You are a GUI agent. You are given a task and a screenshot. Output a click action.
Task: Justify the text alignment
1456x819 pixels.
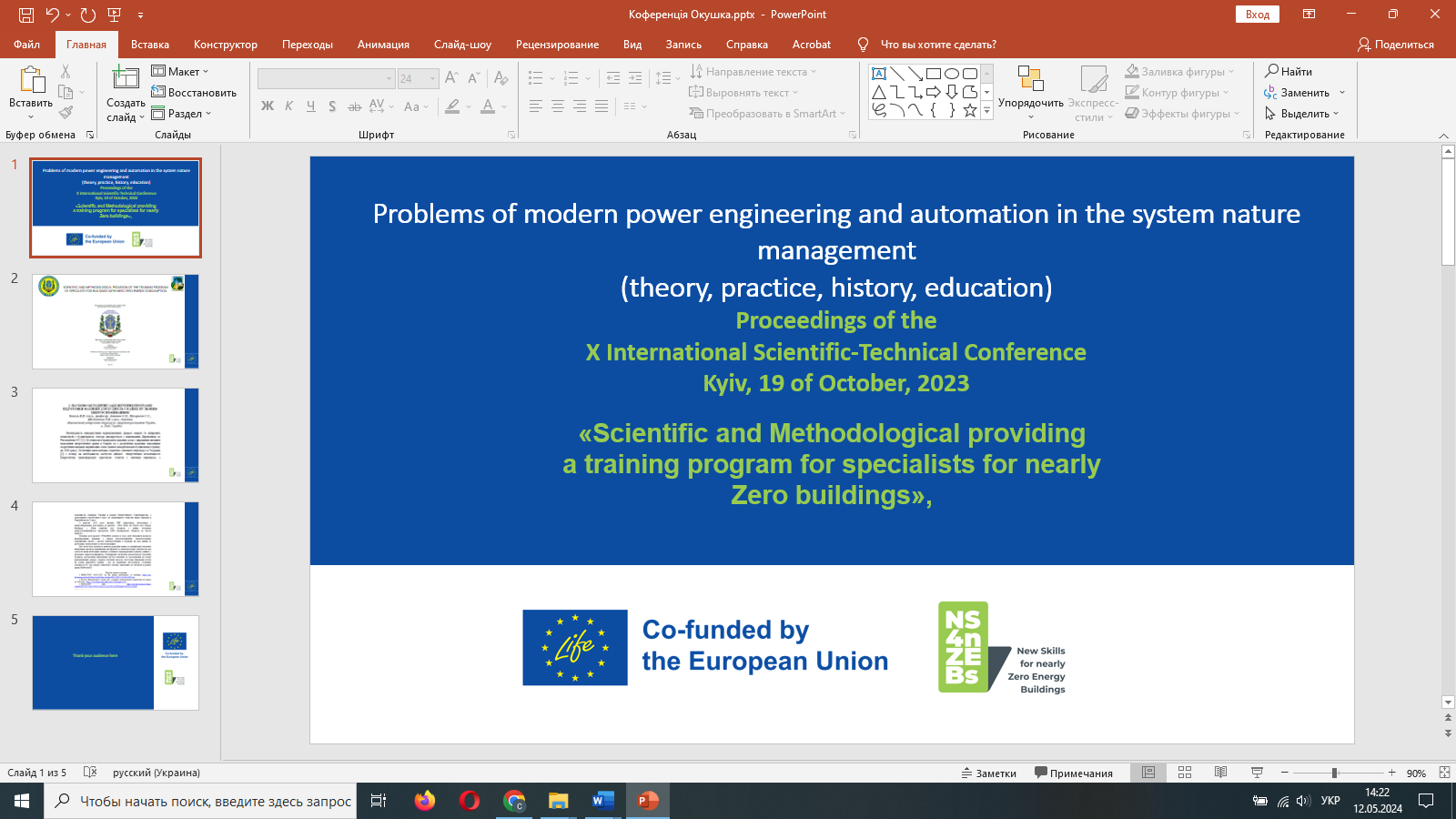coord(602,106)
